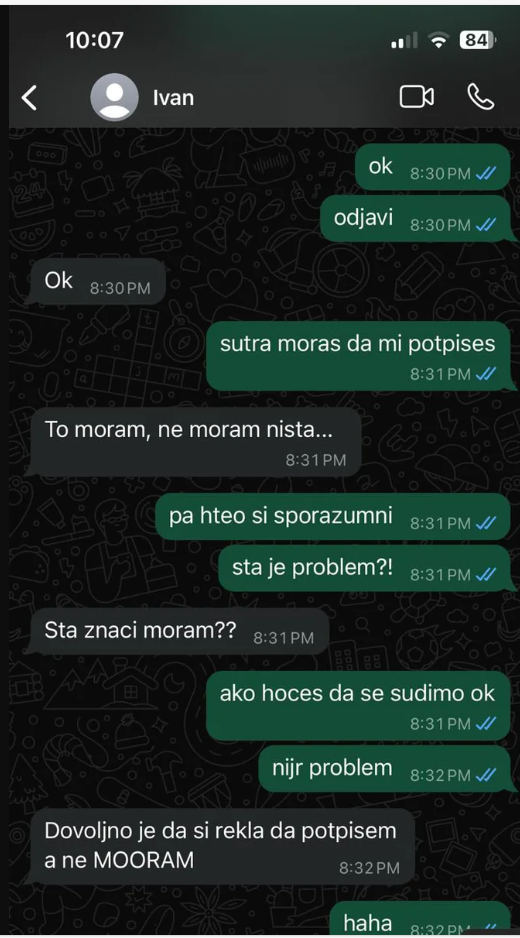Select the 'haha' message at bottom
Image resolution: width=520 pixels, height=938 pixels.
tap(421, 919)
